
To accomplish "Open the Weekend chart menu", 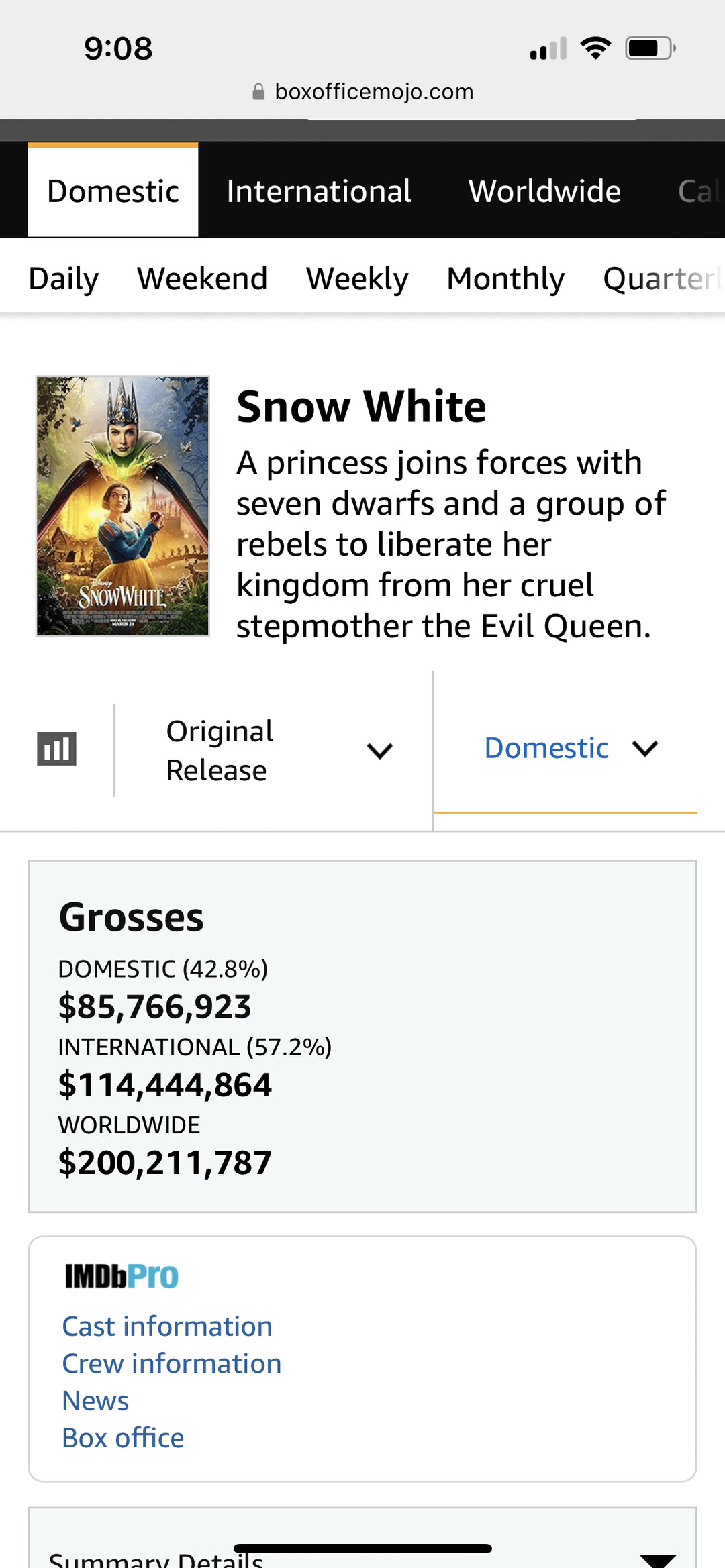I will (x=202, y=278).
